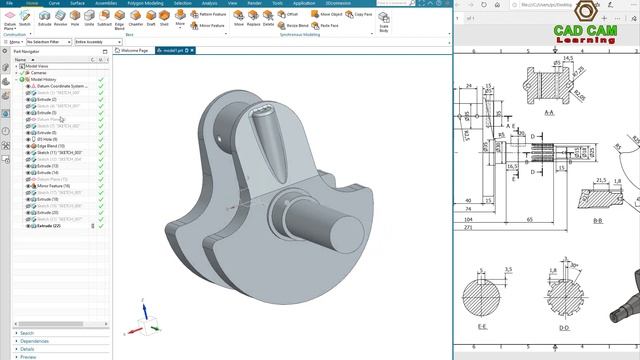
Task: Open the History clock tab in resource bar
Action: pyautogui.click(x=6, y=131)
